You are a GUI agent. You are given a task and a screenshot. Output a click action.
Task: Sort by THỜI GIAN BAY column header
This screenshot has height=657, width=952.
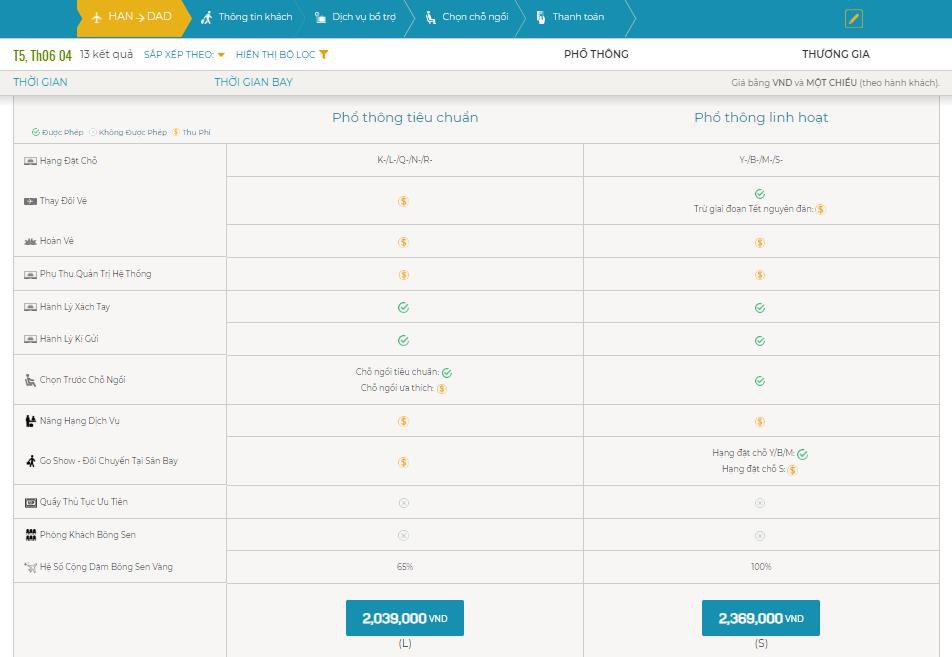(x=253, y=82)
